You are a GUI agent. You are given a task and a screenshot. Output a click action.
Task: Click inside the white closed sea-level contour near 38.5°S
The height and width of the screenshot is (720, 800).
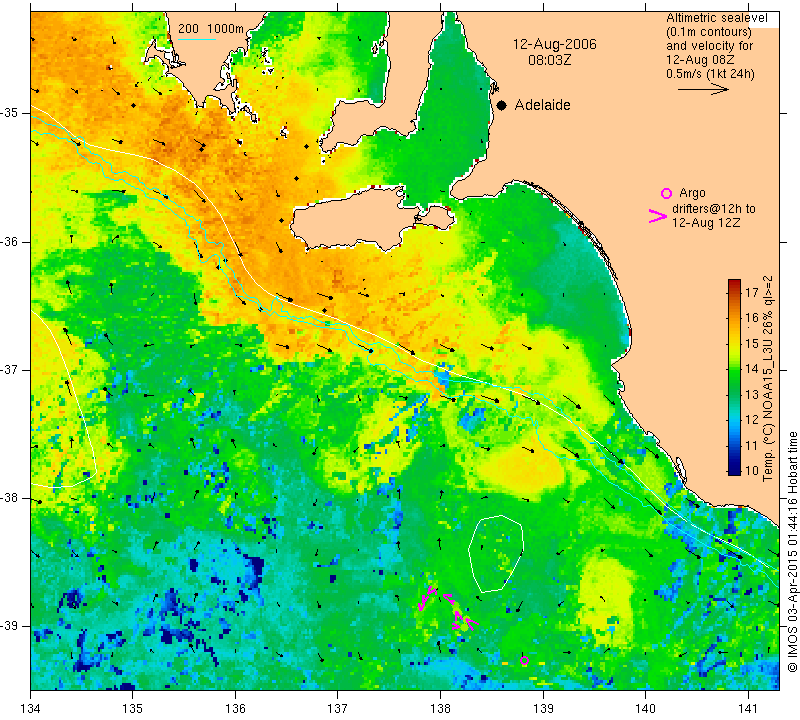coord(496,554)
